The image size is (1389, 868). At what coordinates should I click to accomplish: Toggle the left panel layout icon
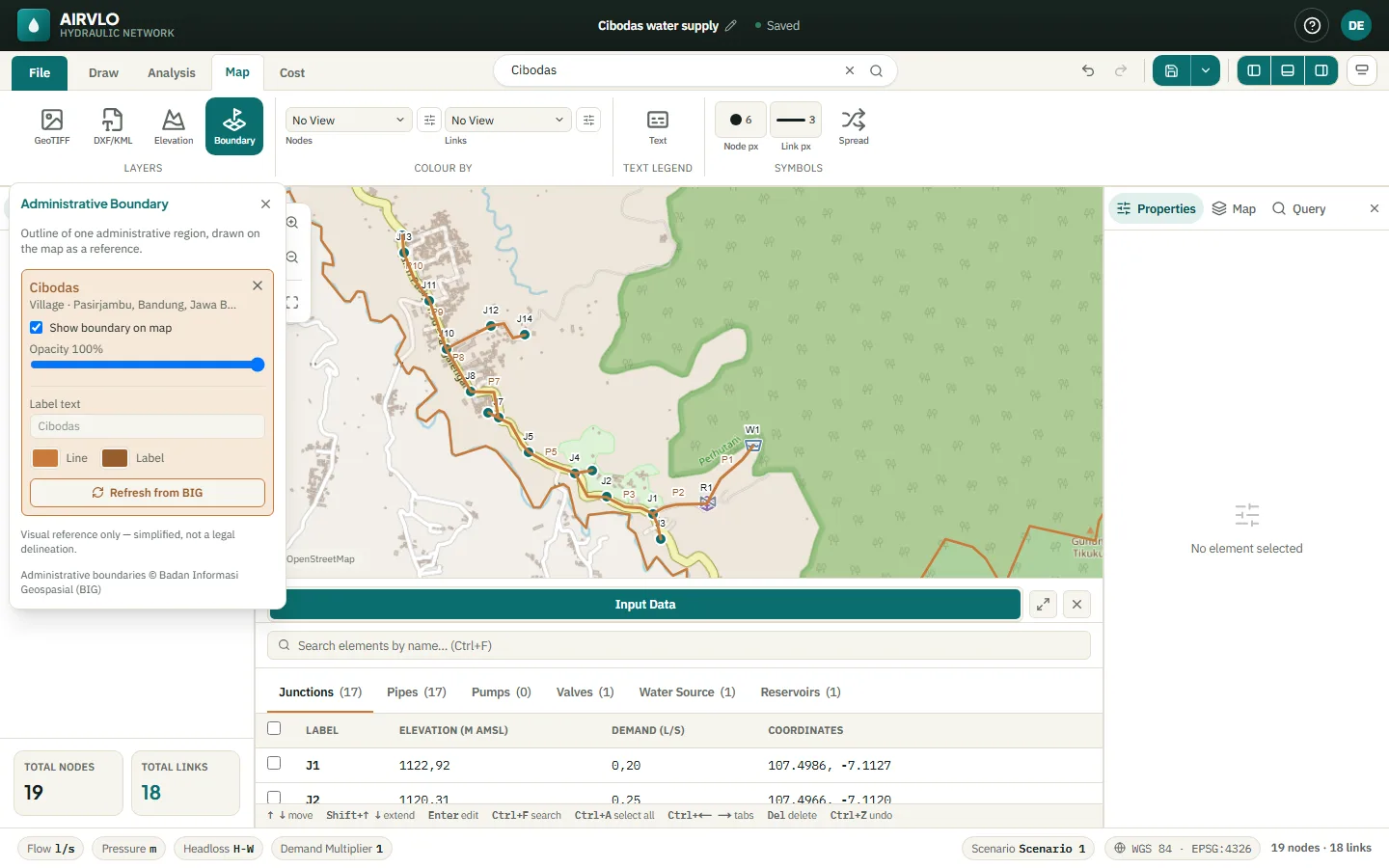coord(1254,70)
